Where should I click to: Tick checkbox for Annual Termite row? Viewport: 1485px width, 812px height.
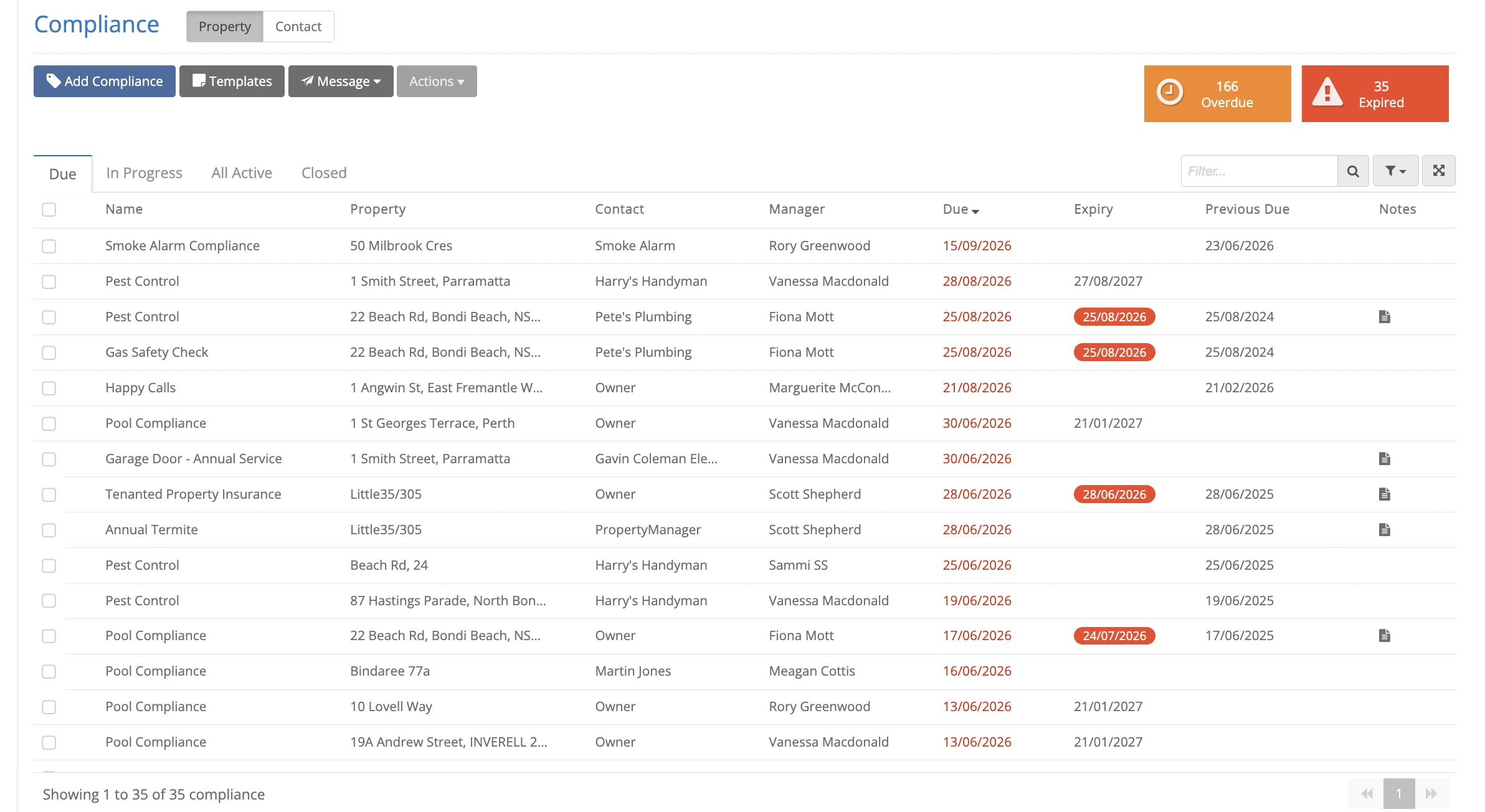(49, 531)
